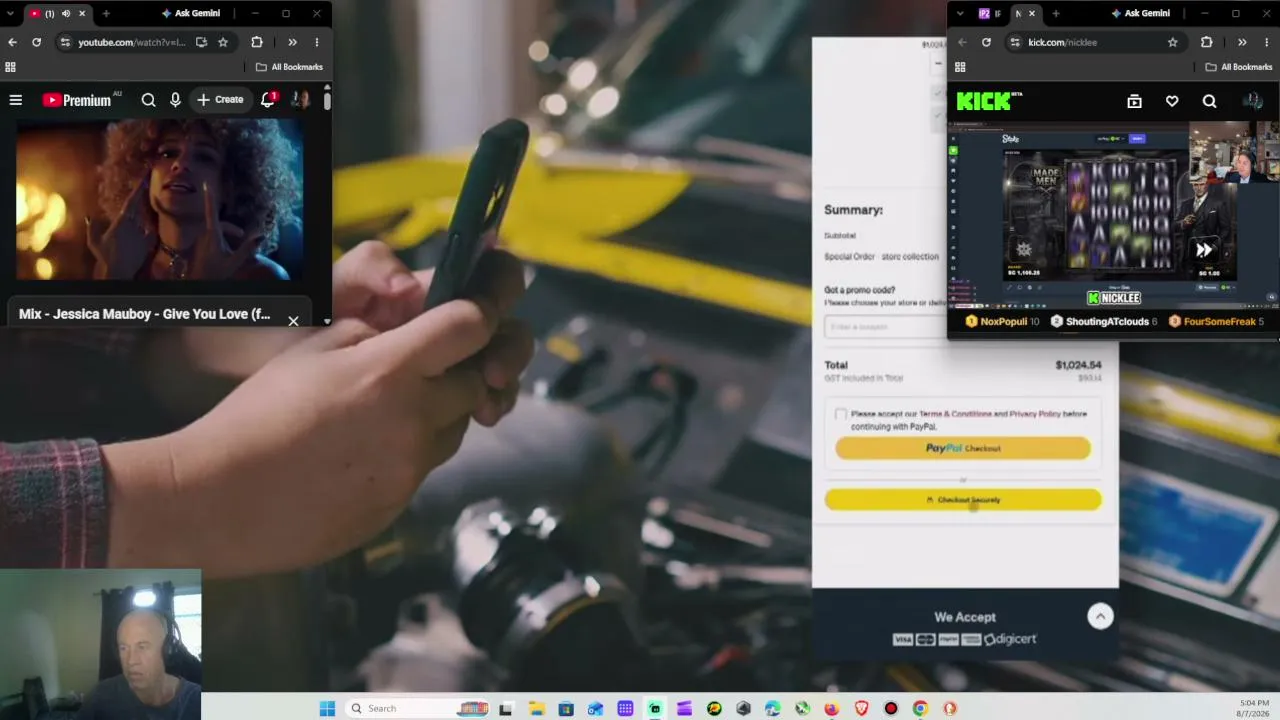The width and height of the screenshot is (1280, 720).
Task: Open the YouTube account avatar menu
Action: click(x=300, y=100)
